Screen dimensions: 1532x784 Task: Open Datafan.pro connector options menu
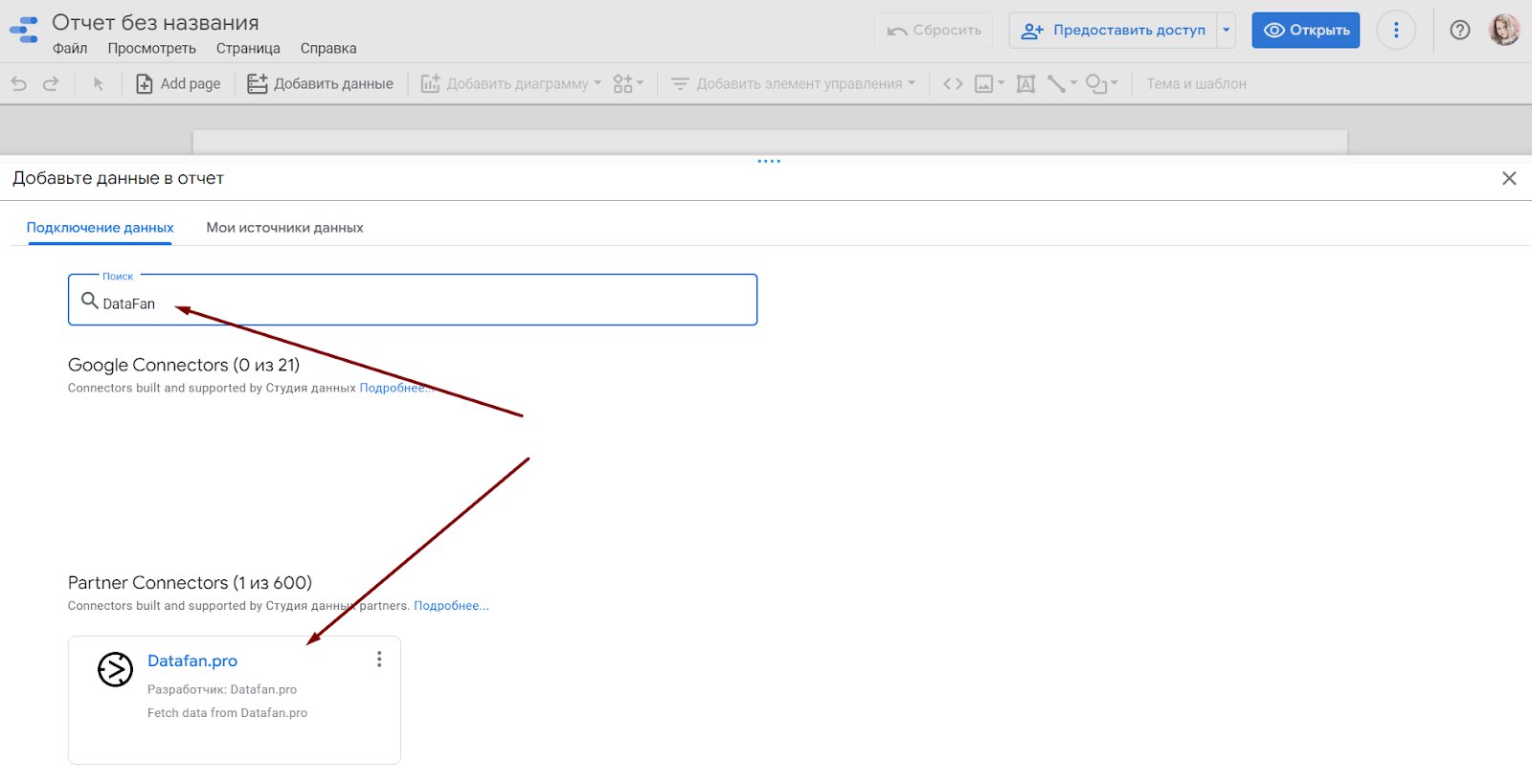[x=379, y=660]
